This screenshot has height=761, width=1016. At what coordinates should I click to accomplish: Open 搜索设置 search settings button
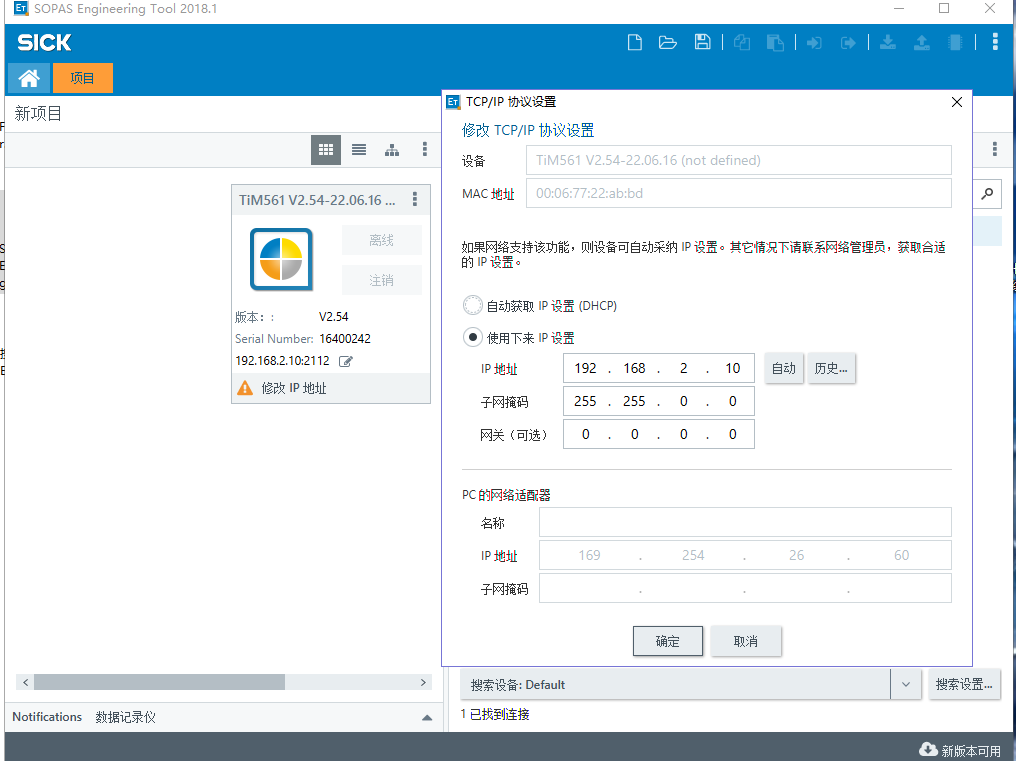964,685
